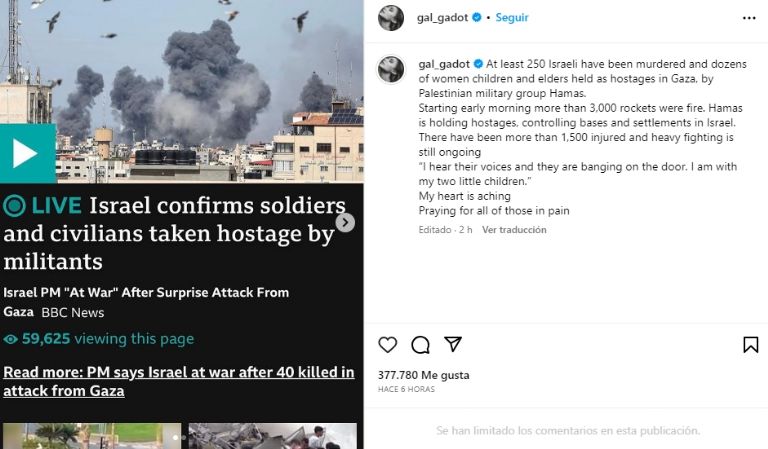Save the post with the bookmark icon
Image resolution: width=768 pixels, height=449 pixels.
point(750,345)
